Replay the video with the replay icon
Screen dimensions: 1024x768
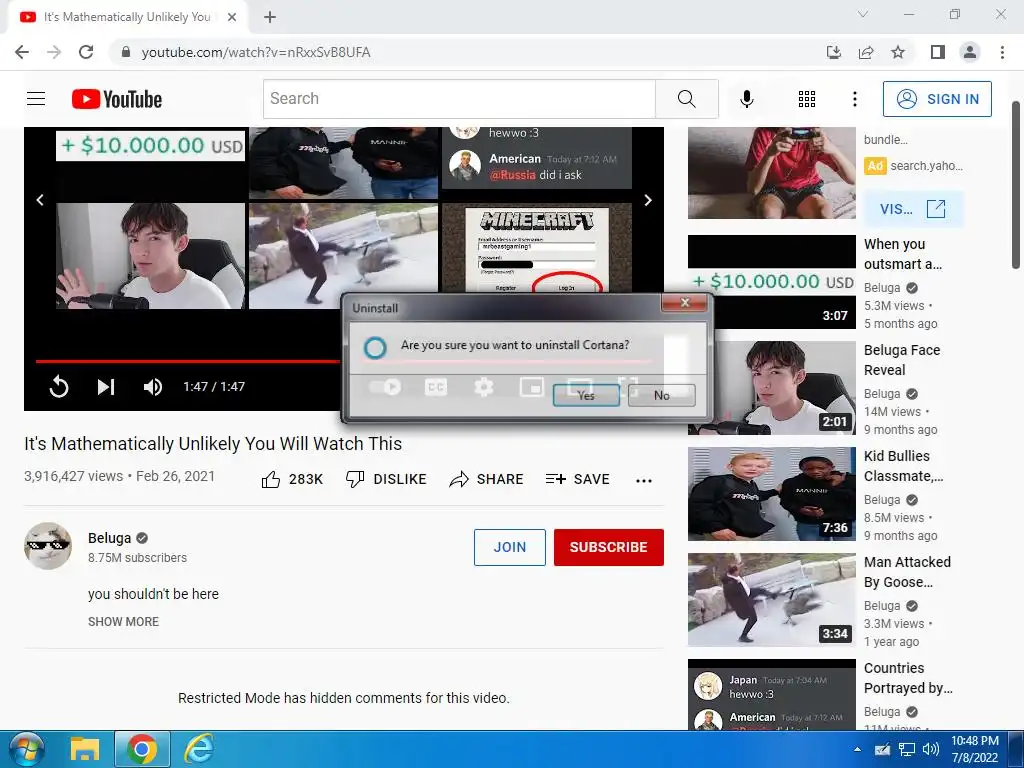click(x=59, y=387)
